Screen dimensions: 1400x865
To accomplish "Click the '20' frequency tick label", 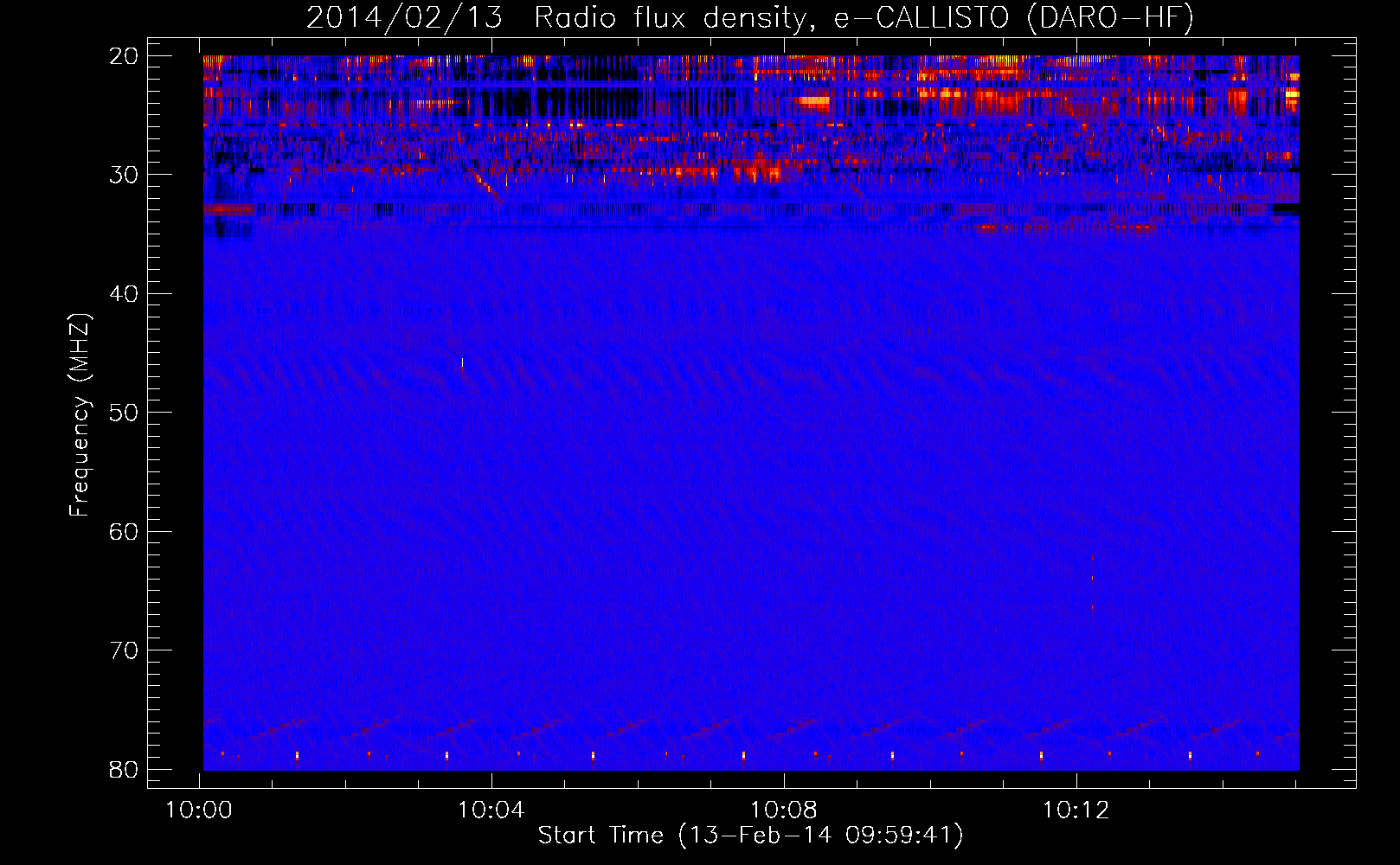I will point(124,56).
